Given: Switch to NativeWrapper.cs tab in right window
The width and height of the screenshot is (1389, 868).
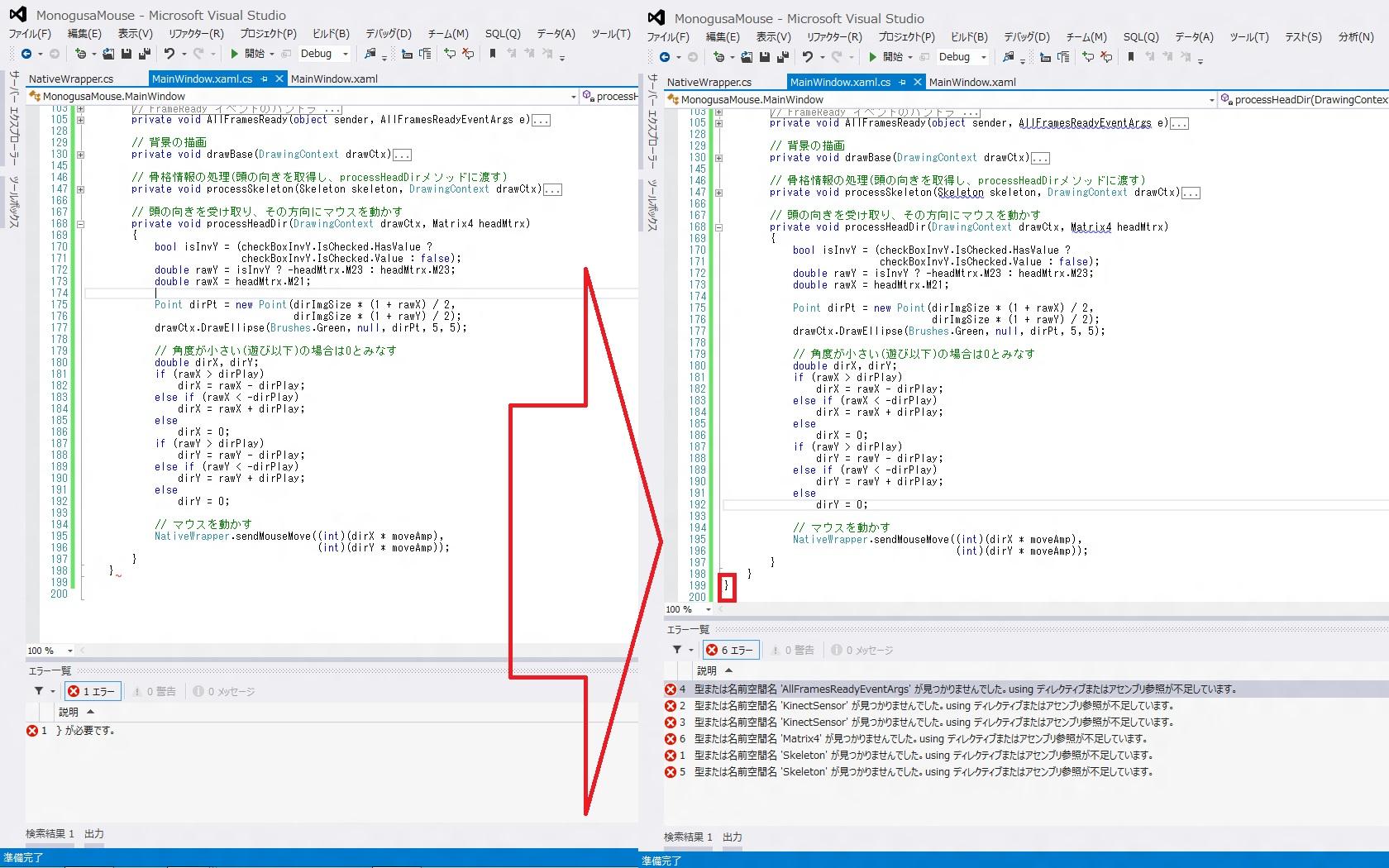Looking at the screenshot, I should point(709,82).
